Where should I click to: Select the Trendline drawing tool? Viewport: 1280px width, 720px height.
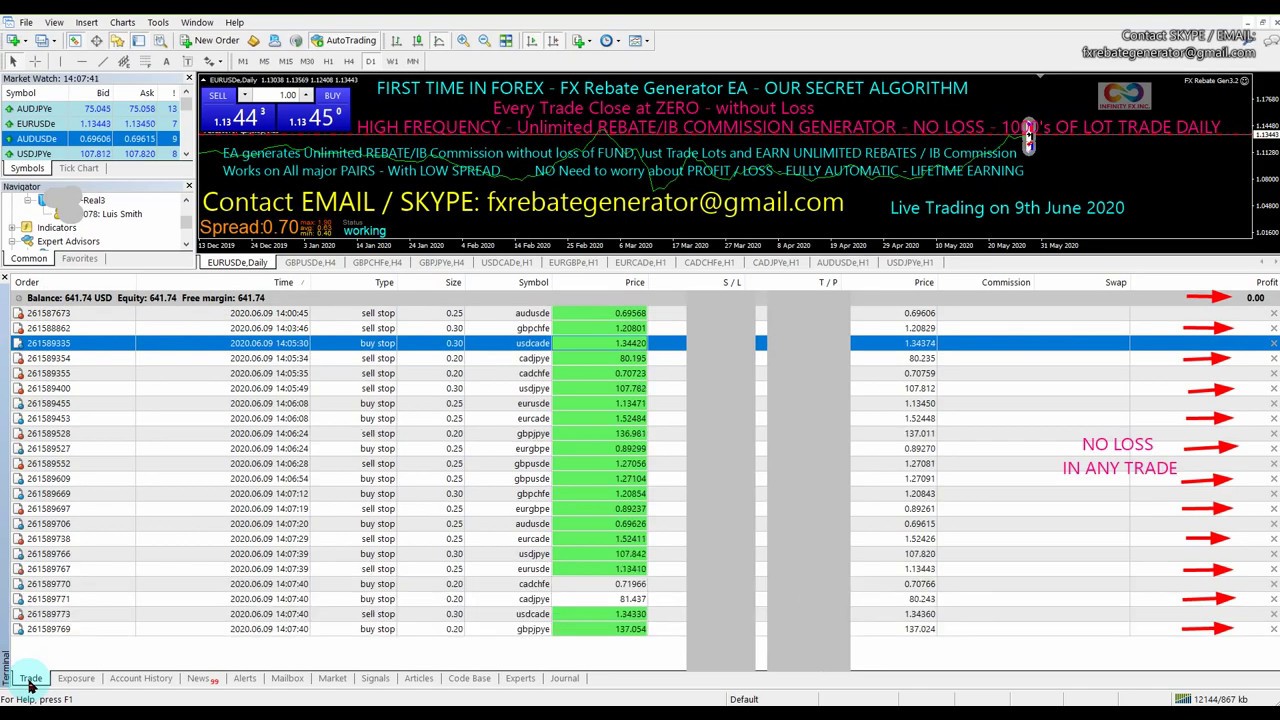tap(103, 62)
